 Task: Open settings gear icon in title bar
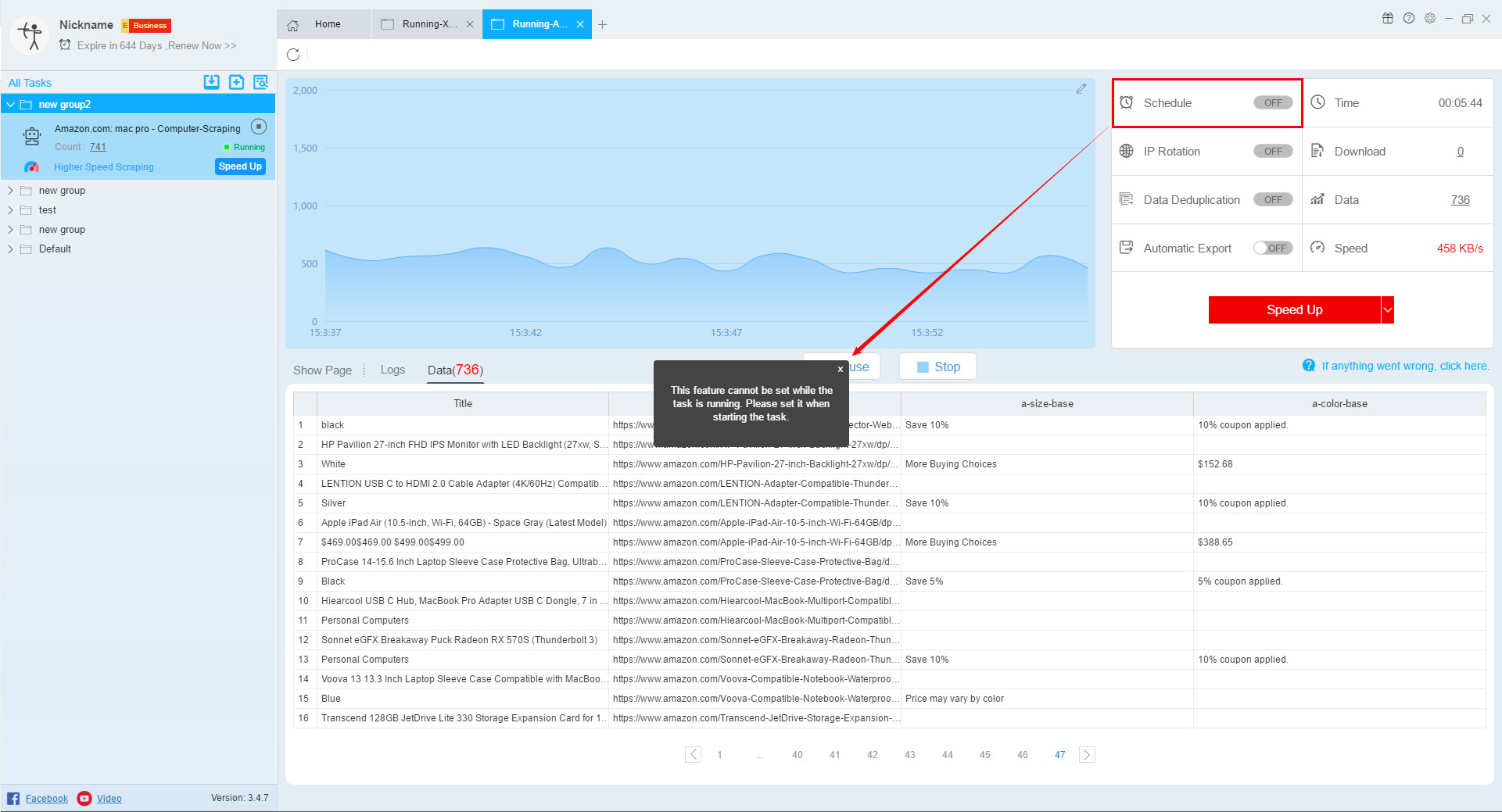[x=1430, y=18]
